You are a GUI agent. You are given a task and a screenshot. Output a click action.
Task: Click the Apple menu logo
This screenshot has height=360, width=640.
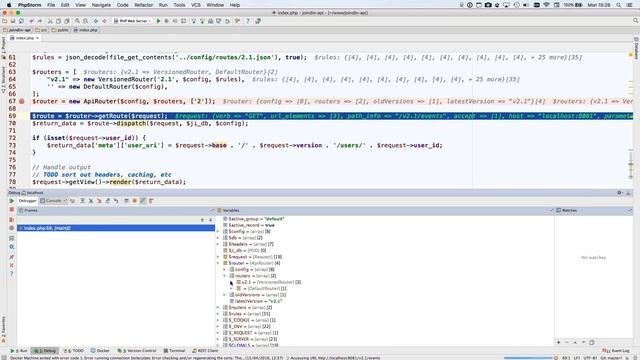pyautogui.click(x=9, y=5)
